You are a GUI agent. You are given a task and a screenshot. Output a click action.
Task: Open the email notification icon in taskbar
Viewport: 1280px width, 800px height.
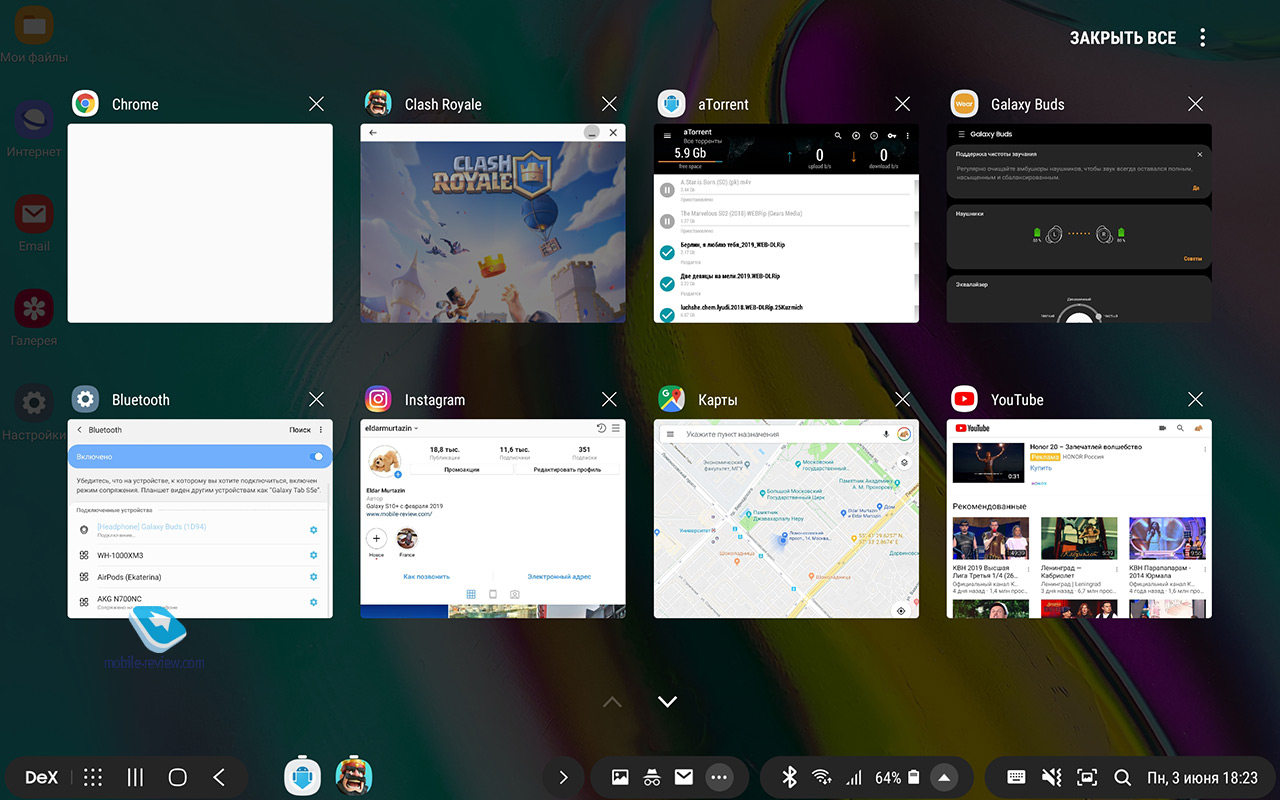[684, 777]
